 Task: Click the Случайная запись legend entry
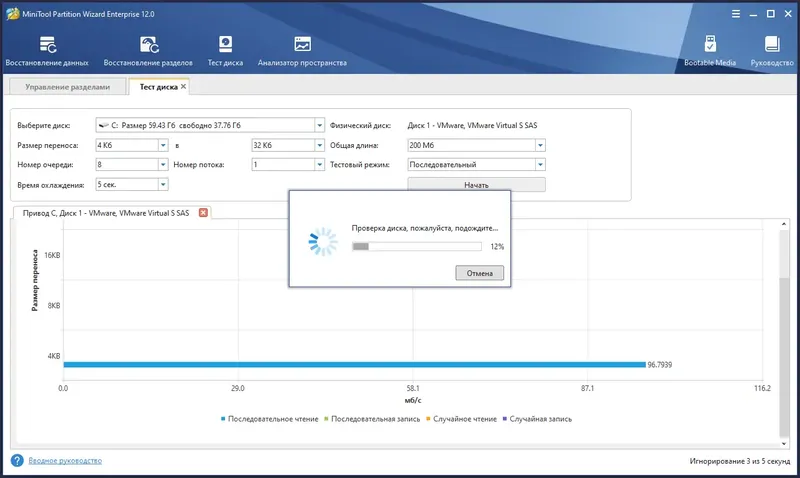(x=537, y=419)
